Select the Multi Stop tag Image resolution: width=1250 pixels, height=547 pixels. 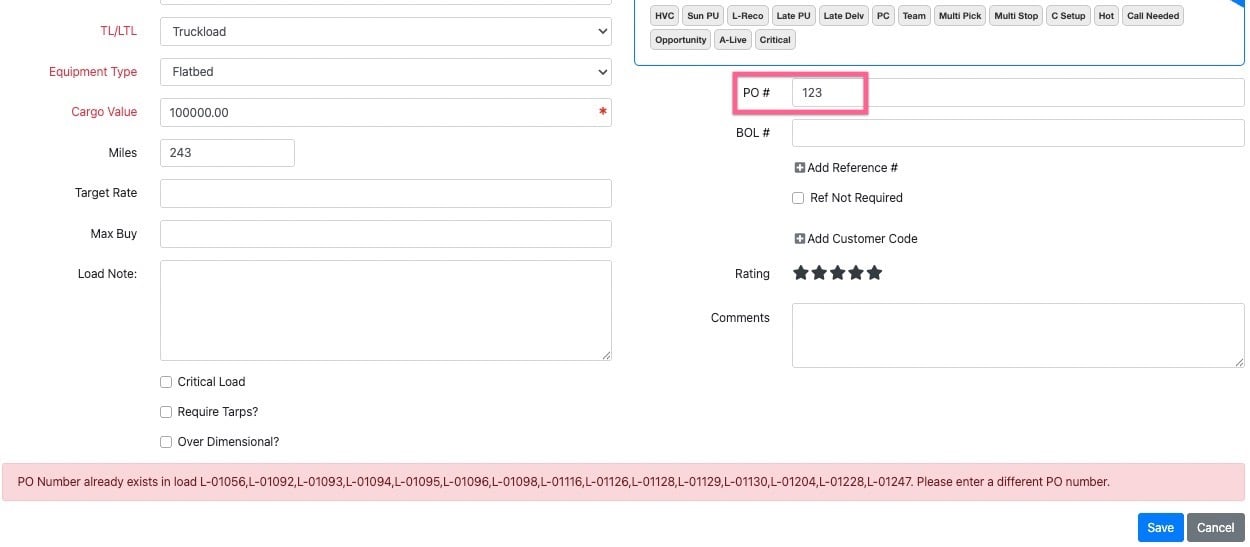coord(1016,16)
